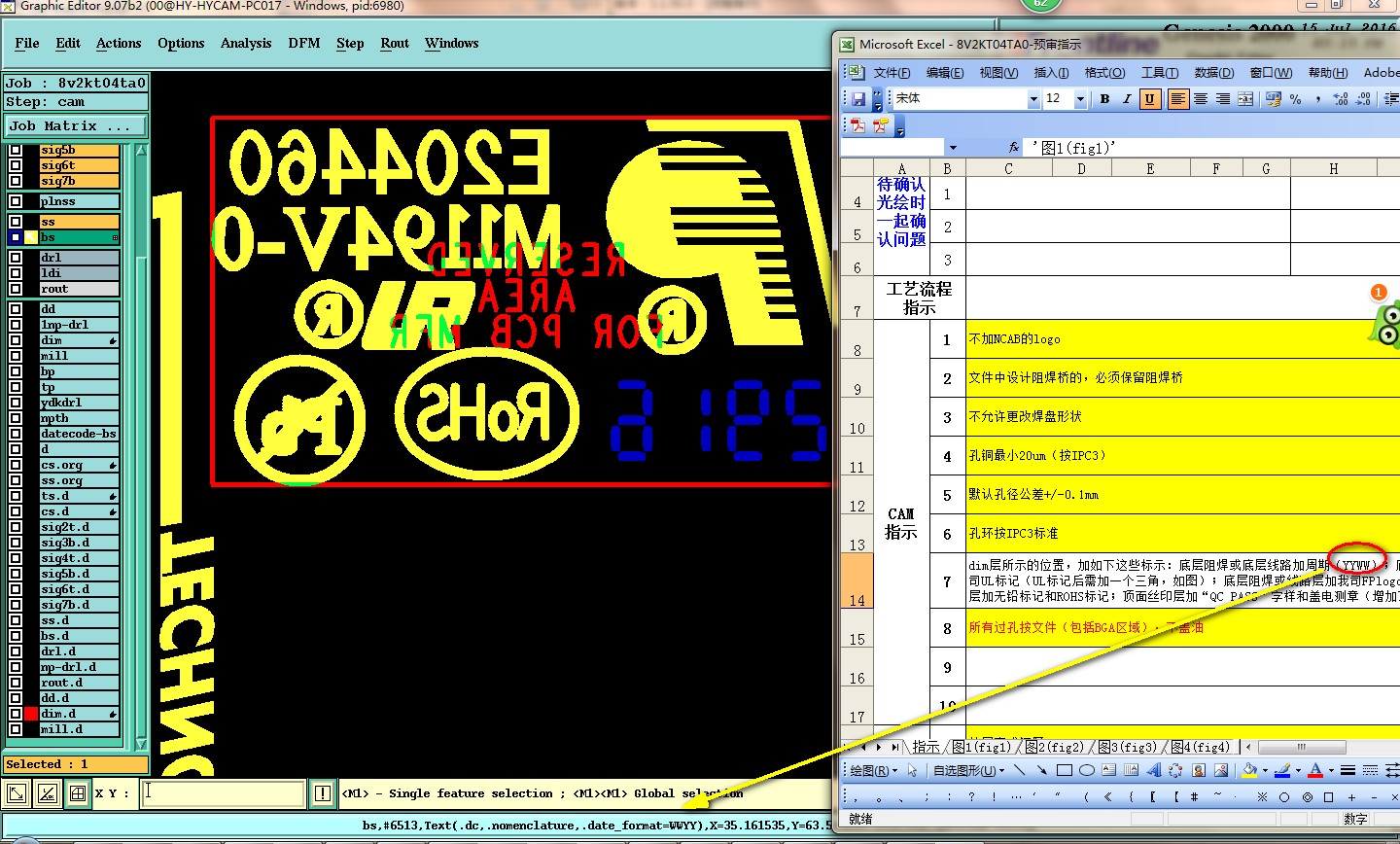Open the font name dropdown in Excel
The image size is (1400, 844).
1033,99
